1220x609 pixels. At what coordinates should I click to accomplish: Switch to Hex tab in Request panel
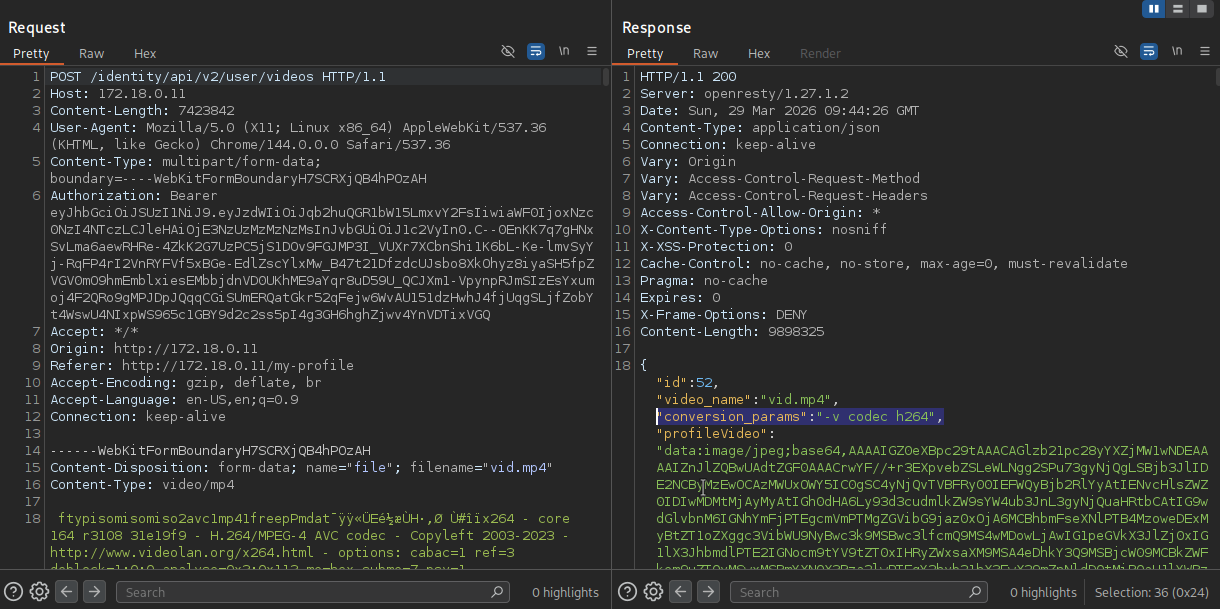coord(145,53)
